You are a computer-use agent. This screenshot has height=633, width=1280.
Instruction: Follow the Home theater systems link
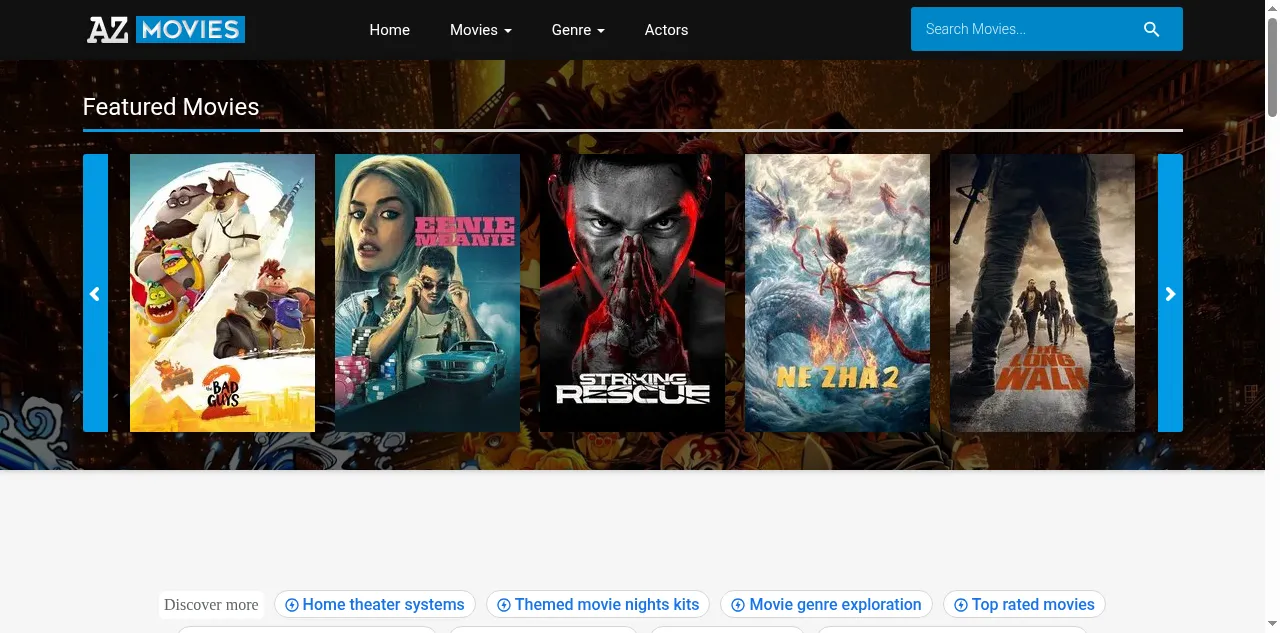coord(375,604)
